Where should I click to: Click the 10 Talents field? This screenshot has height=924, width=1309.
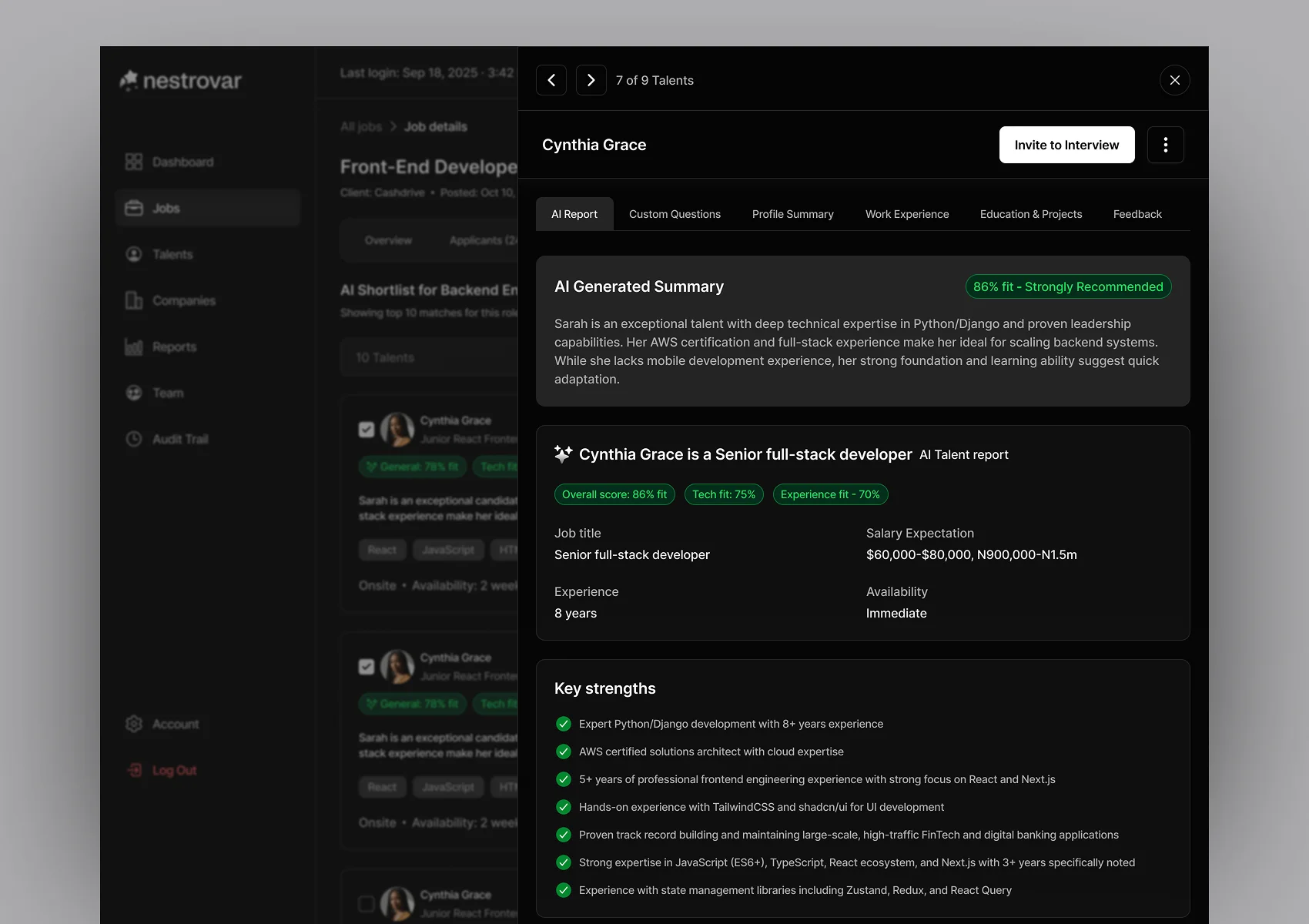coord(429,357)
